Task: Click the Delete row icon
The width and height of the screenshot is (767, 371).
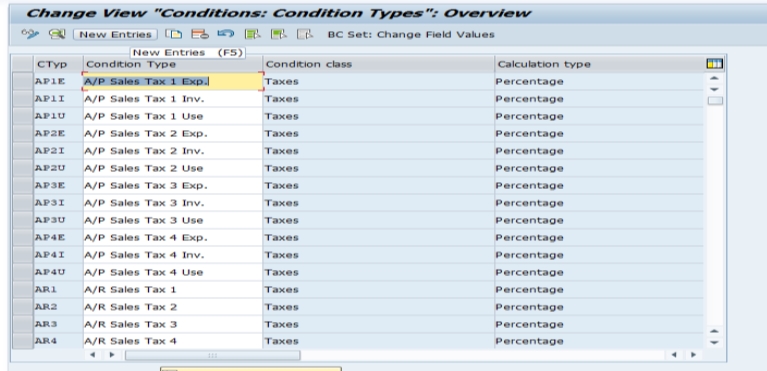Action: tap(200, 34)
